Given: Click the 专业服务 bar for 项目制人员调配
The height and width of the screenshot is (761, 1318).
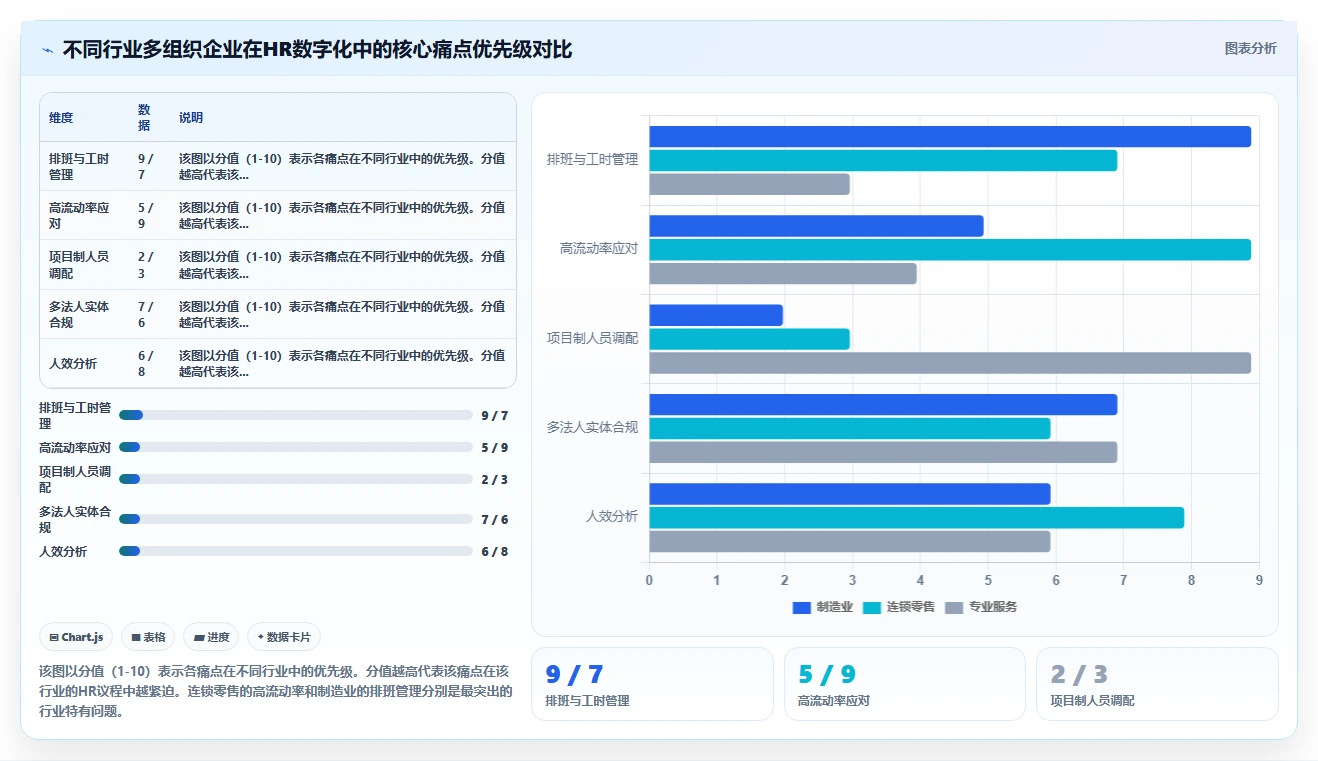Looking at the screenshot, I should pos(950,363).
